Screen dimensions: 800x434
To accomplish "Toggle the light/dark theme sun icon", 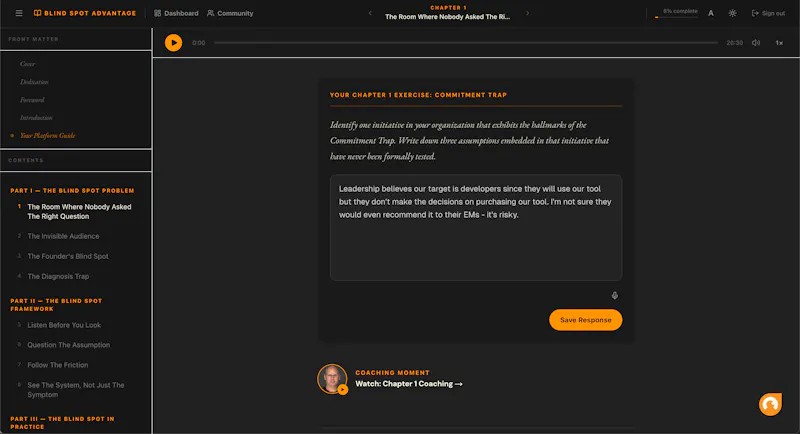I will 732,13.
